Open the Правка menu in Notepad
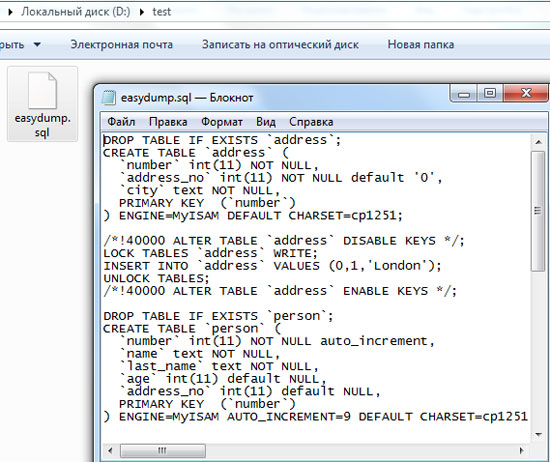 point(168,122)
